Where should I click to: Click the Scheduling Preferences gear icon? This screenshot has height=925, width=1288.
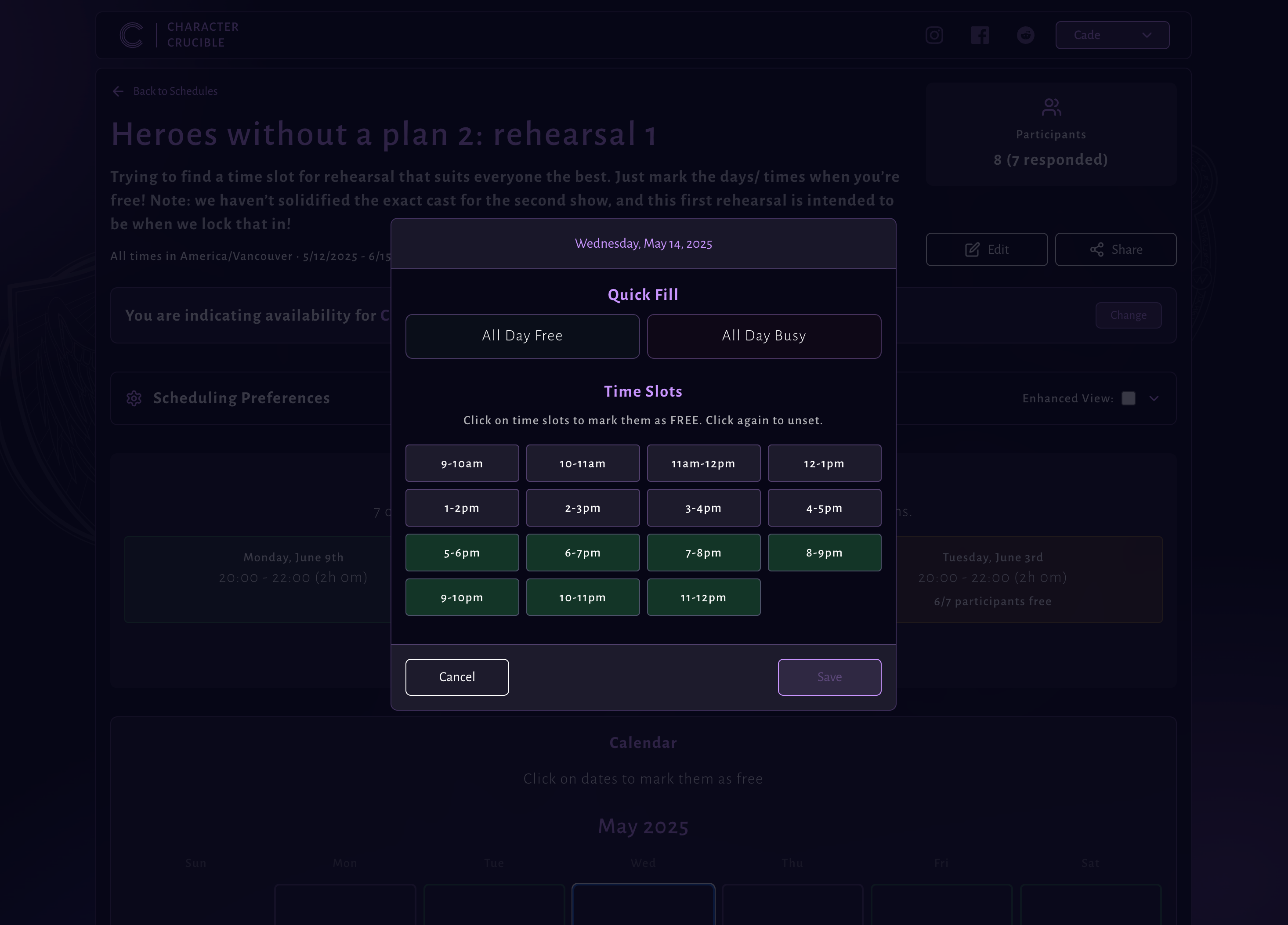[x=134, y=398]
